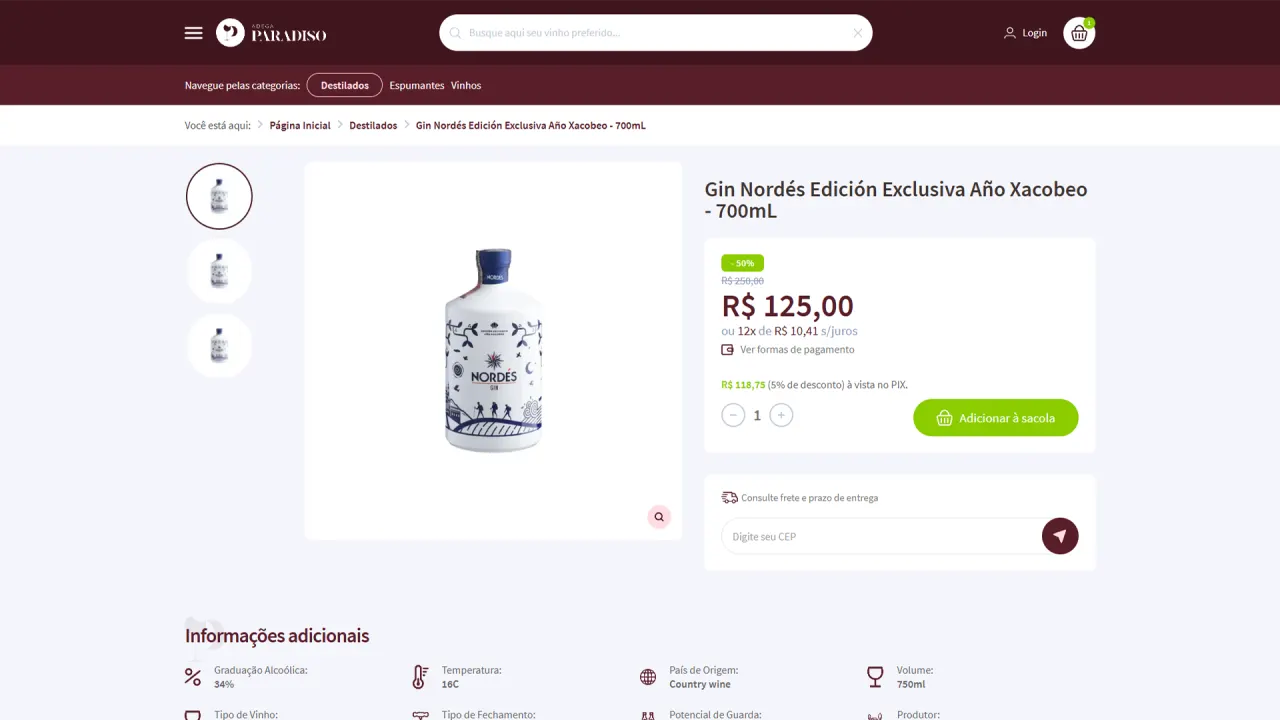Open the shopping basket icon

click(x=1079, y=33)
